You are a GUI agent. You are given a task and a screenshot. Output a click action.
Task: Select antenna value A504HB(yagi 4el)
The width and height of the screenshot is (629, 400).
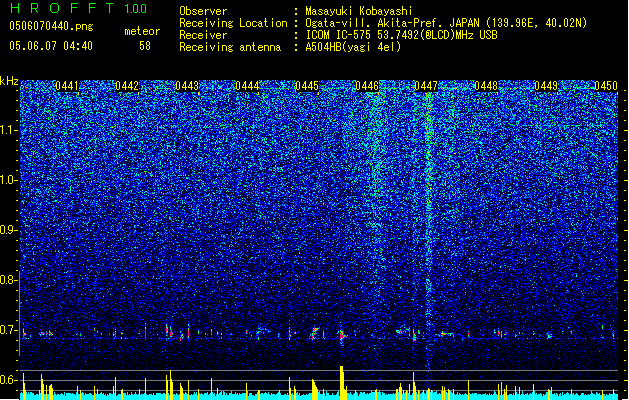pos(353,47)
